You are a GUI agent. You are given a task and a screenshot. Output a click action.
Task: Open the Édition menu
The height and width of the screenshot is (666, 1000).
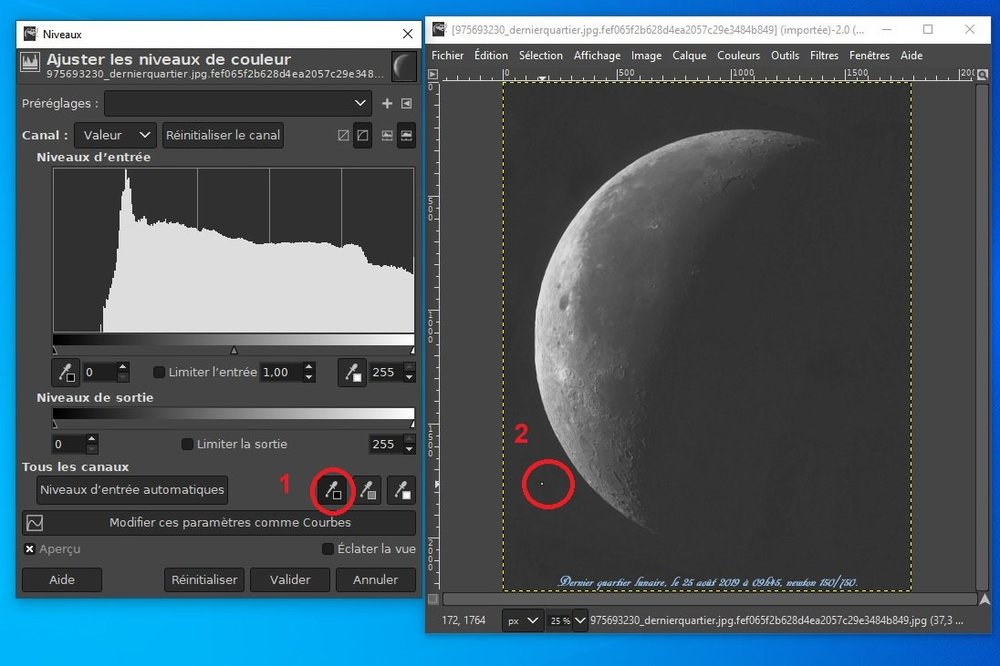point(491,56)
